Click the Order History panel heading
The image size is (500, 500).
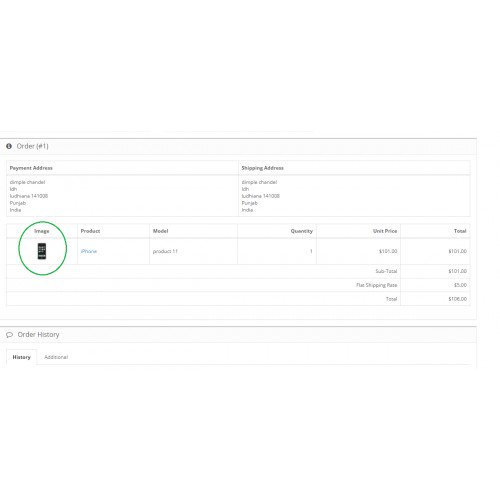pyautogui.click(x=38, y=334)
